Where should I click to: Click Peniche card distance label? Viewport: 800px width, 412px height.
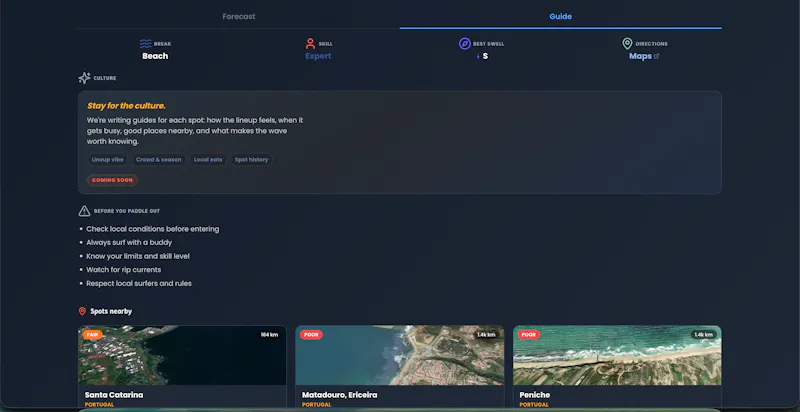click(704, 335)
